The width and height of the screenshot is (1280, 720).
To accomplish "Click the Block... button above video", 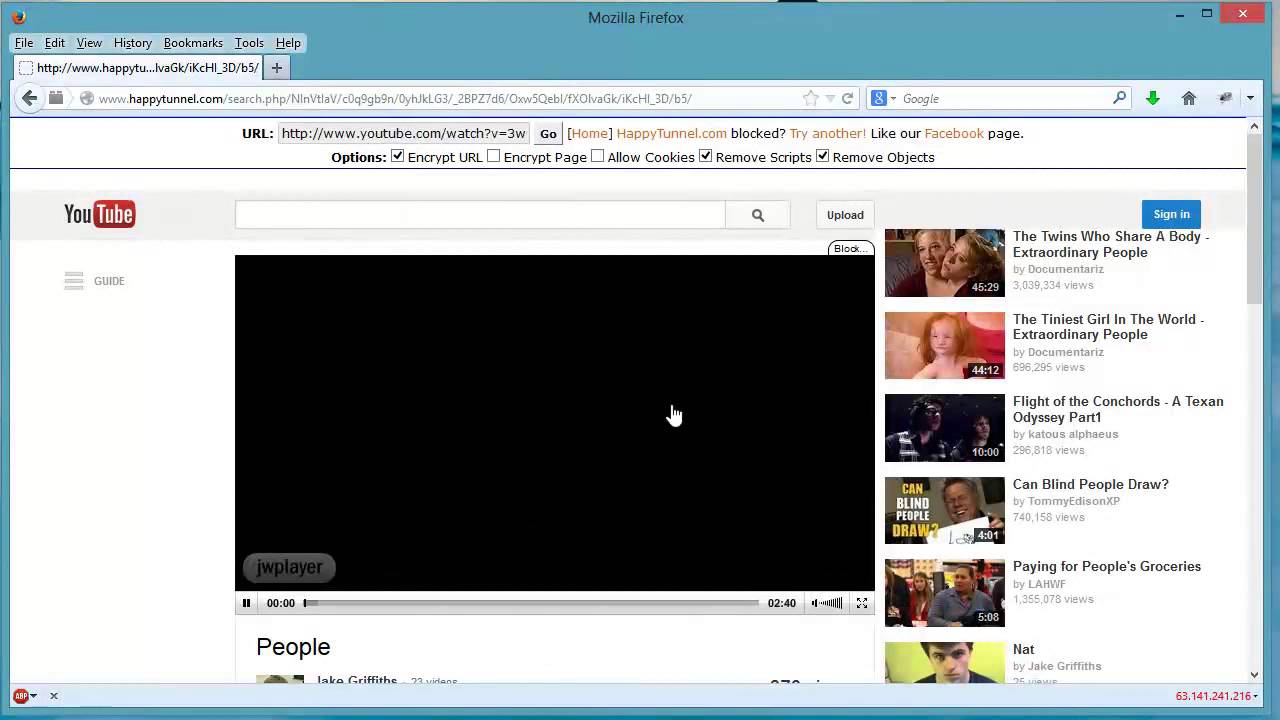I will pyautogui.click(x=851, y=248).
